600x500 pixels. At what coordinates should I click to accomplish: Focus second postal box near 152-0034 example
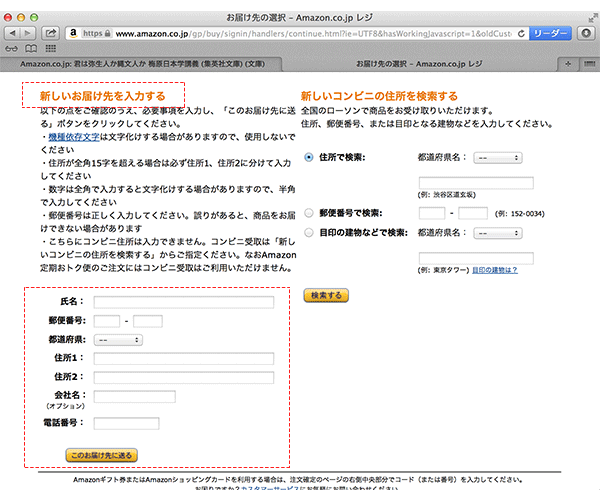[x=473, y=213]
